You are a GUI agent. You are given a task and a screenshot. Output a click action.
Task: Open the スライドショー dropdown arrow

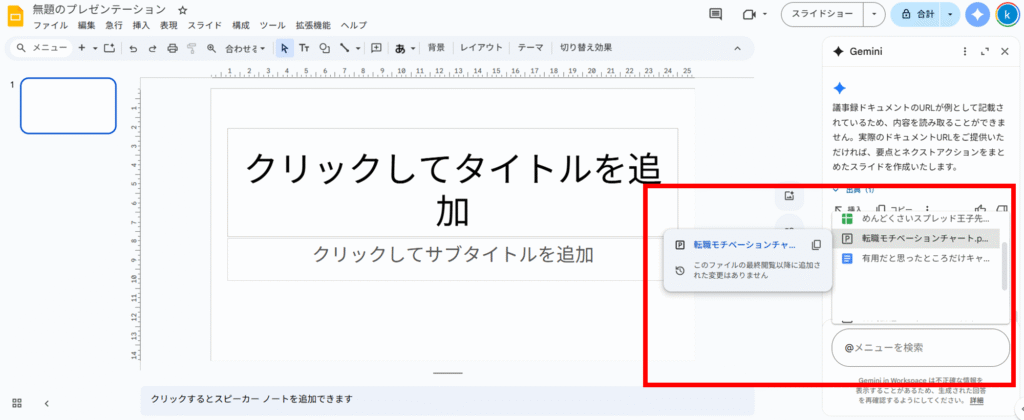coord(875,15)
